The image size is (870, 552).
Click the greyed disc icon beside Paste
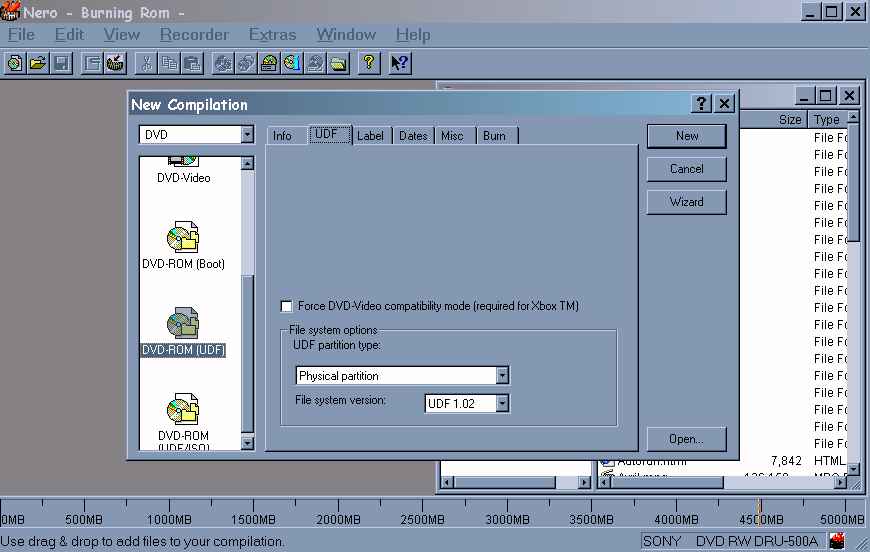[223, 63]
